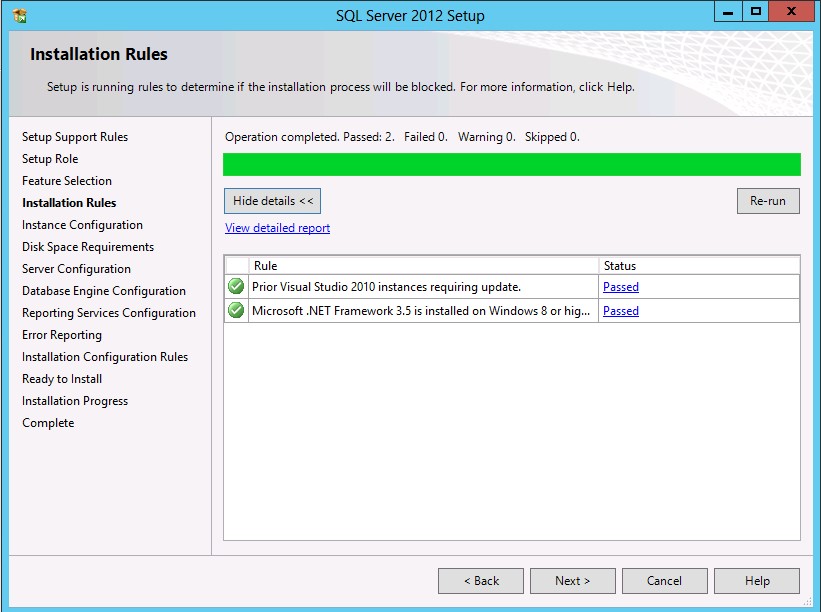Open Help for installation rules
This screenshot has width=821, height=612.
click(757, 581)
